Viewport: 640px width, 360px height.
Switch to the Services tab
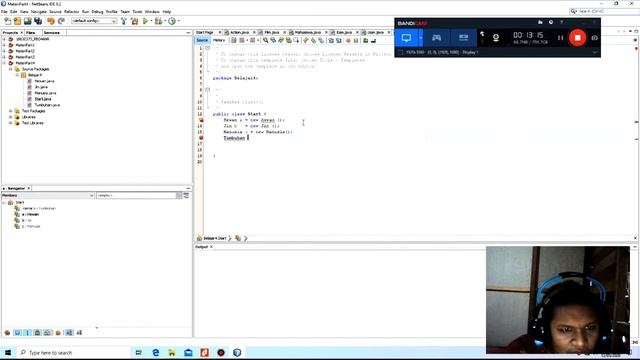(52, 33)
